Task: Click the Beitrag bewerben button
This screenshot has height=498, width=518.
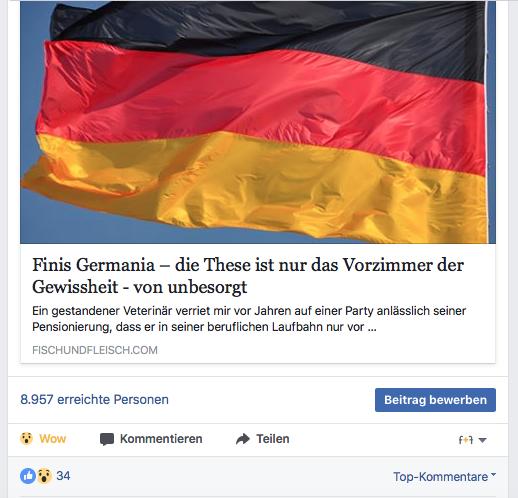Action: pos(435,400)
